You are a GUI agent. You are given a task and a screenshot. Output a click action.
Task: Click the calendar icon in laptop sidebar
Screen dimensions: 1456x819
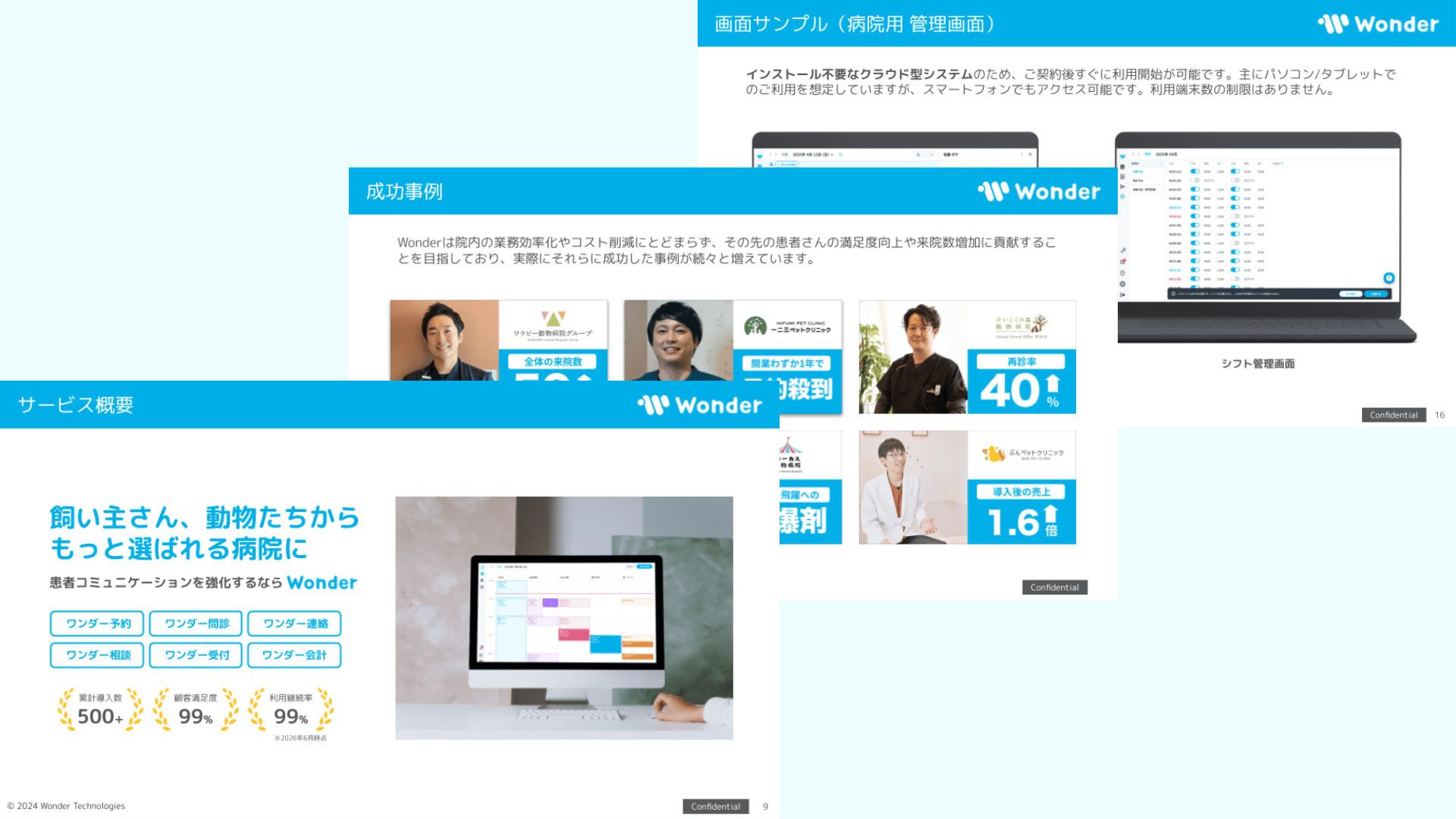(1122, 167)
